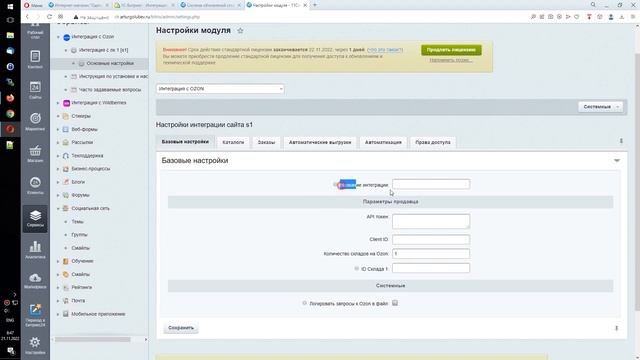
Task: Focus the Количество складов на Ozon field
Action: point(431,253)
